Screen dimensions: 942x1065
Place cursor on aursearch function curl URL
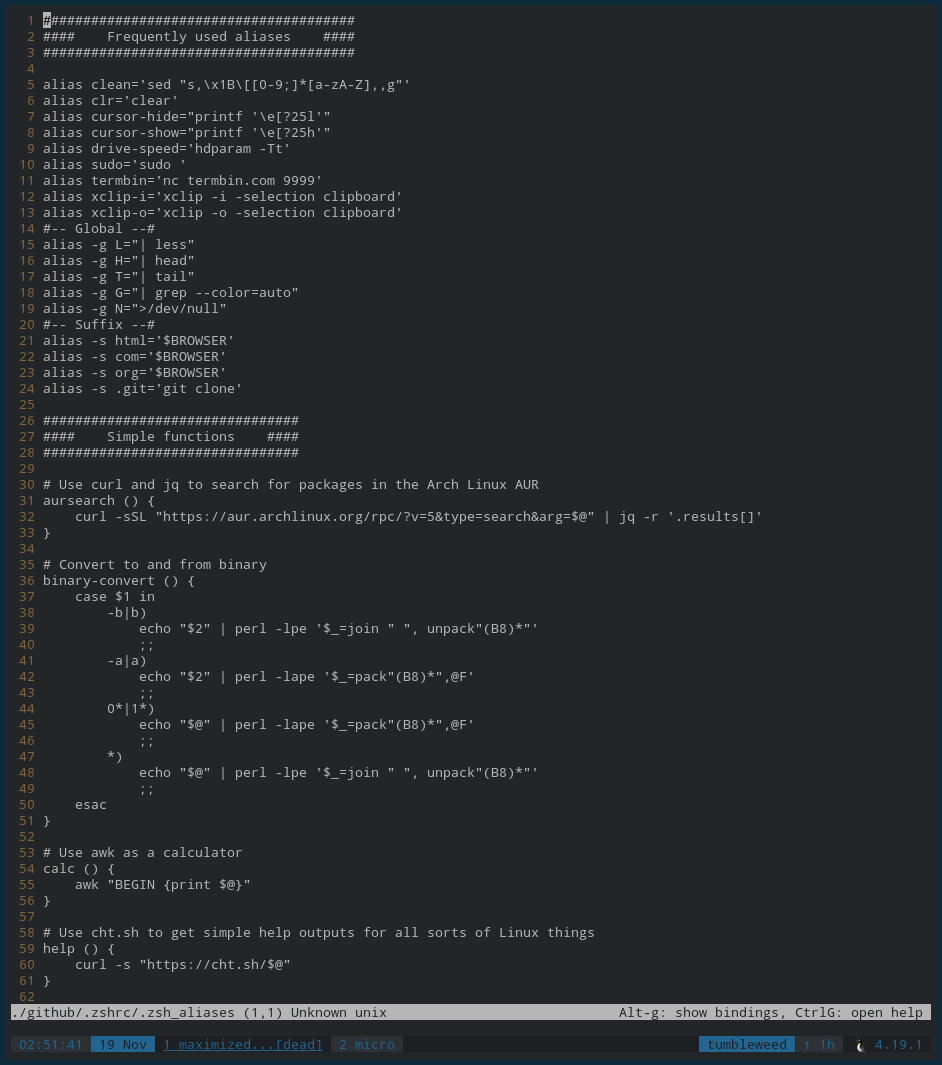[x=375, y=517]
